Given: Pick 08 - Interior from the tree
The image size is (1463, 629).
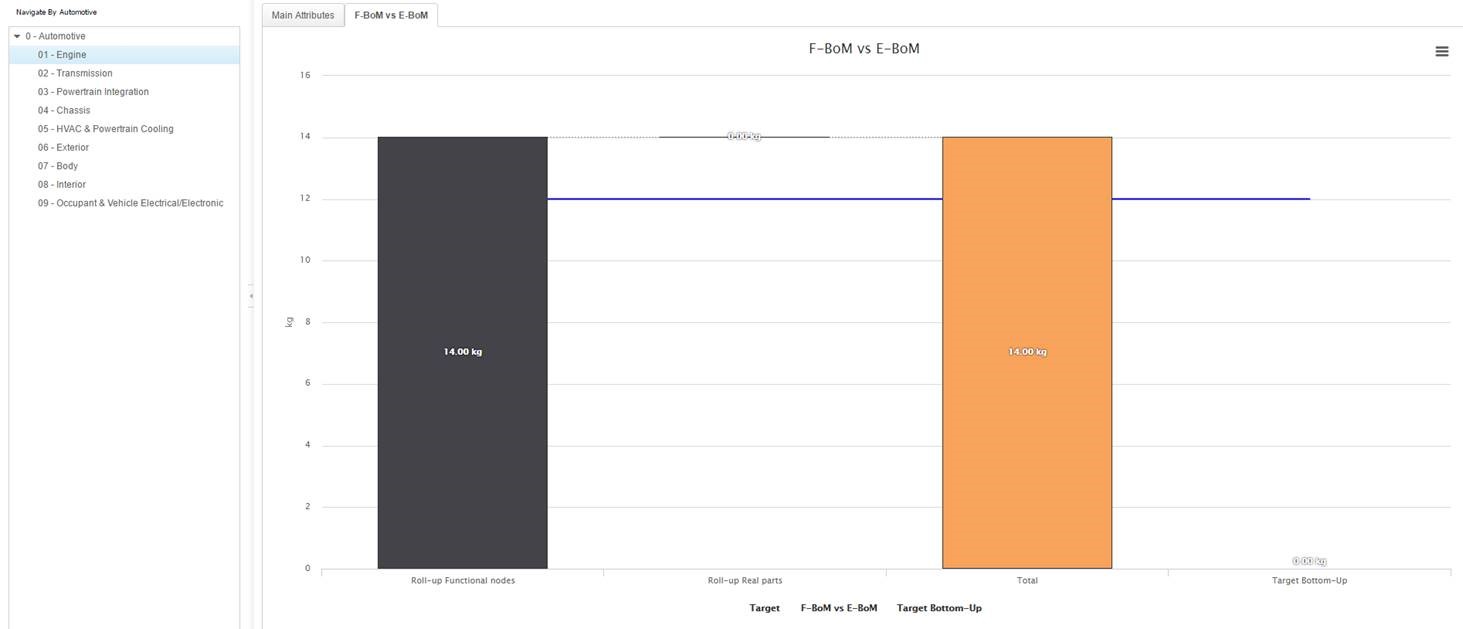Looking at the screenshot, I should pos(62,184).
